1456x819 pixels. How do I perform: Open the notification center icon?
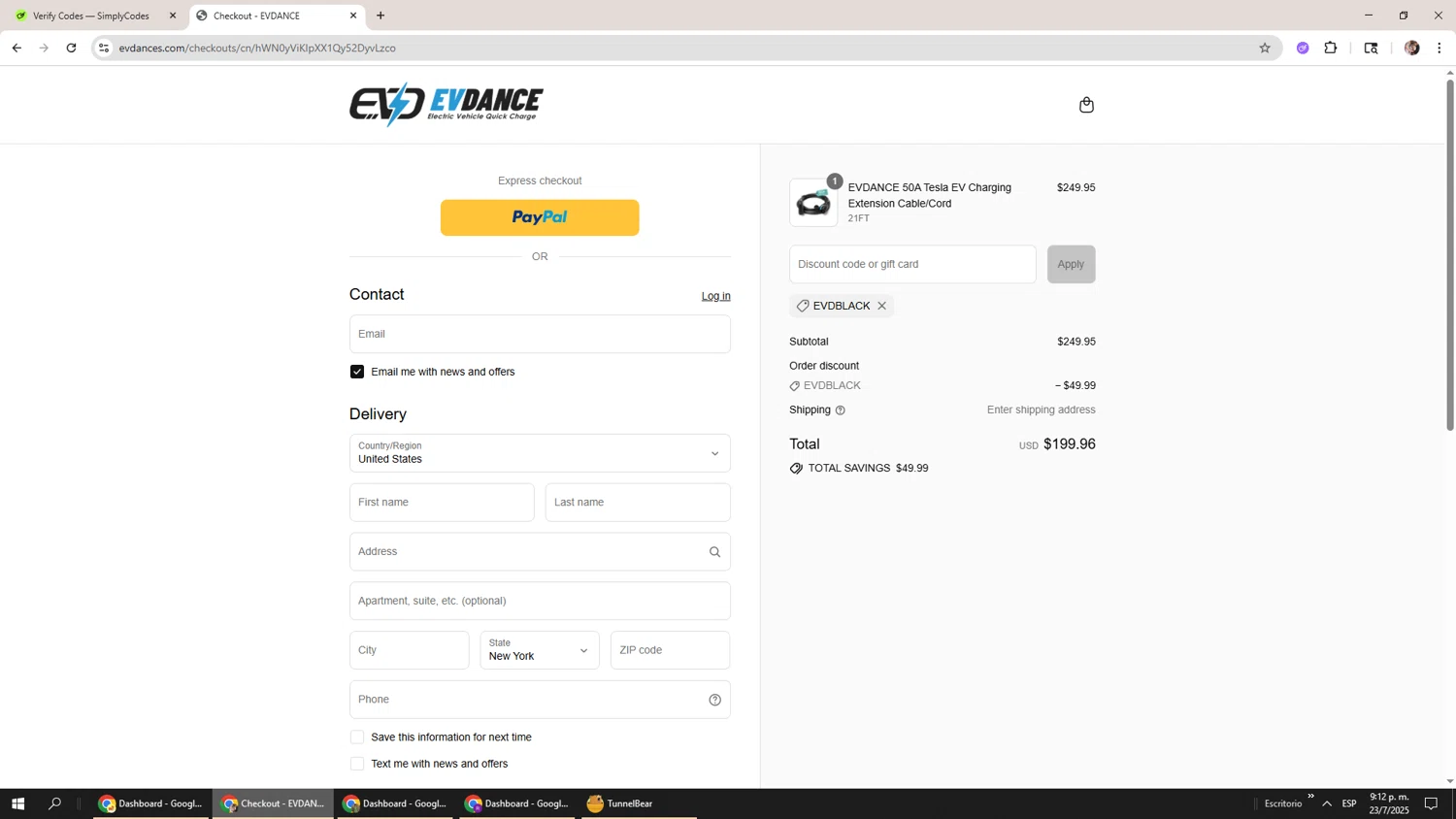point(1431,803)
